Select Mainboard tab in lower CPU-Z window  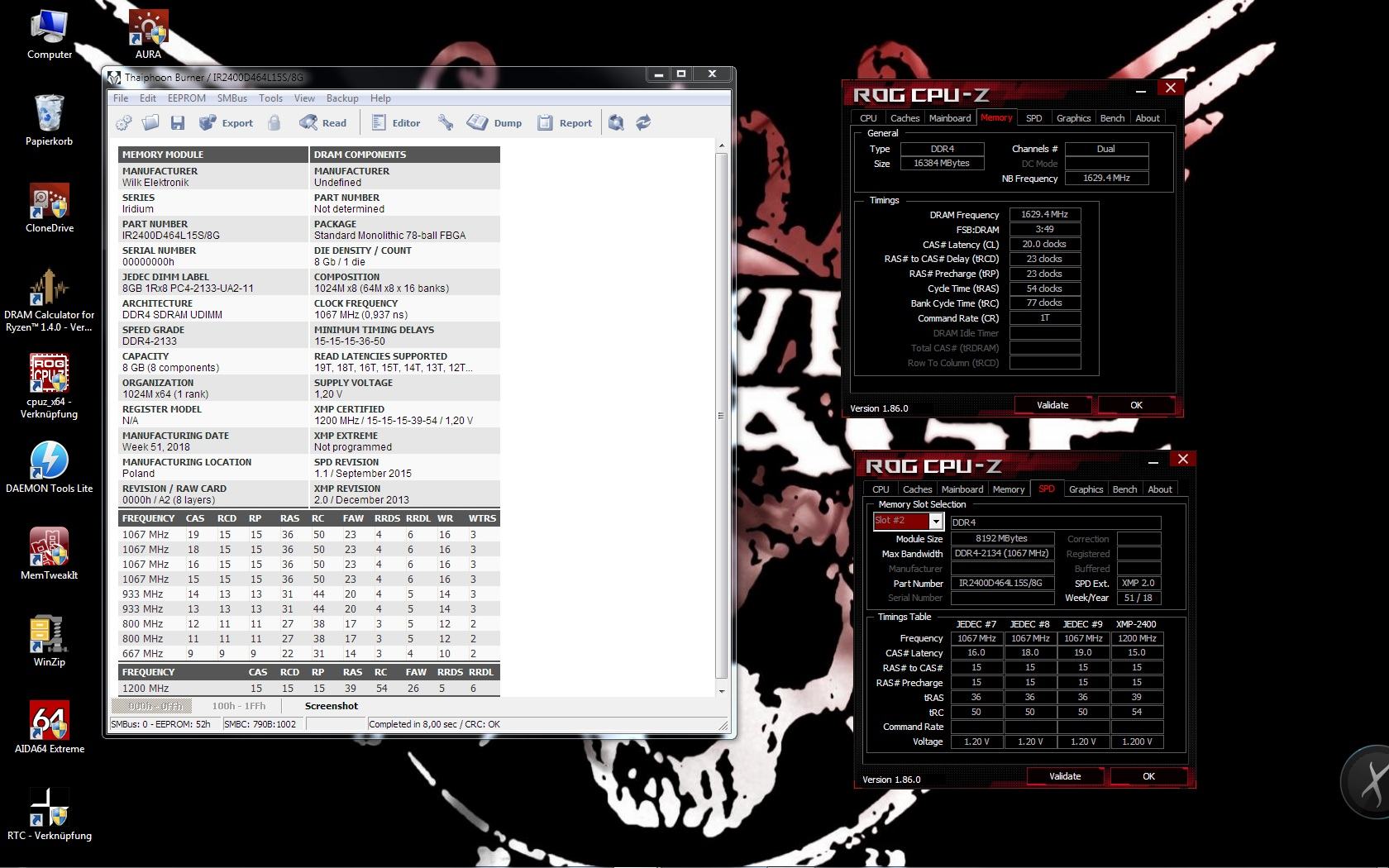(x=962, y=489)
